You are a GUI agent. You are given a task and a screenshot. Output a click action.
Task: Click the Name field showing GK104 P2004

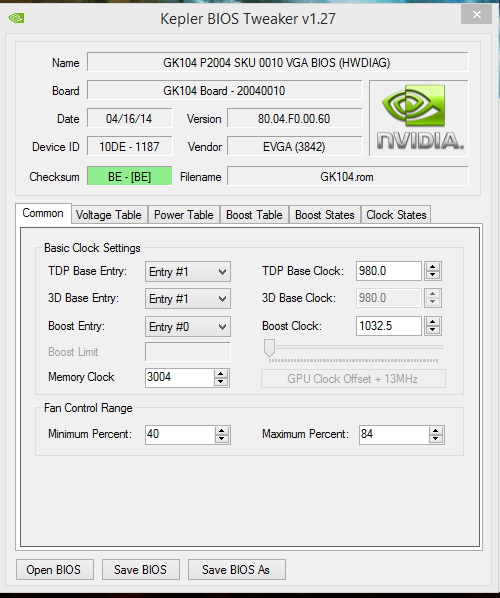pyautogui.click(x=277, y=62)
